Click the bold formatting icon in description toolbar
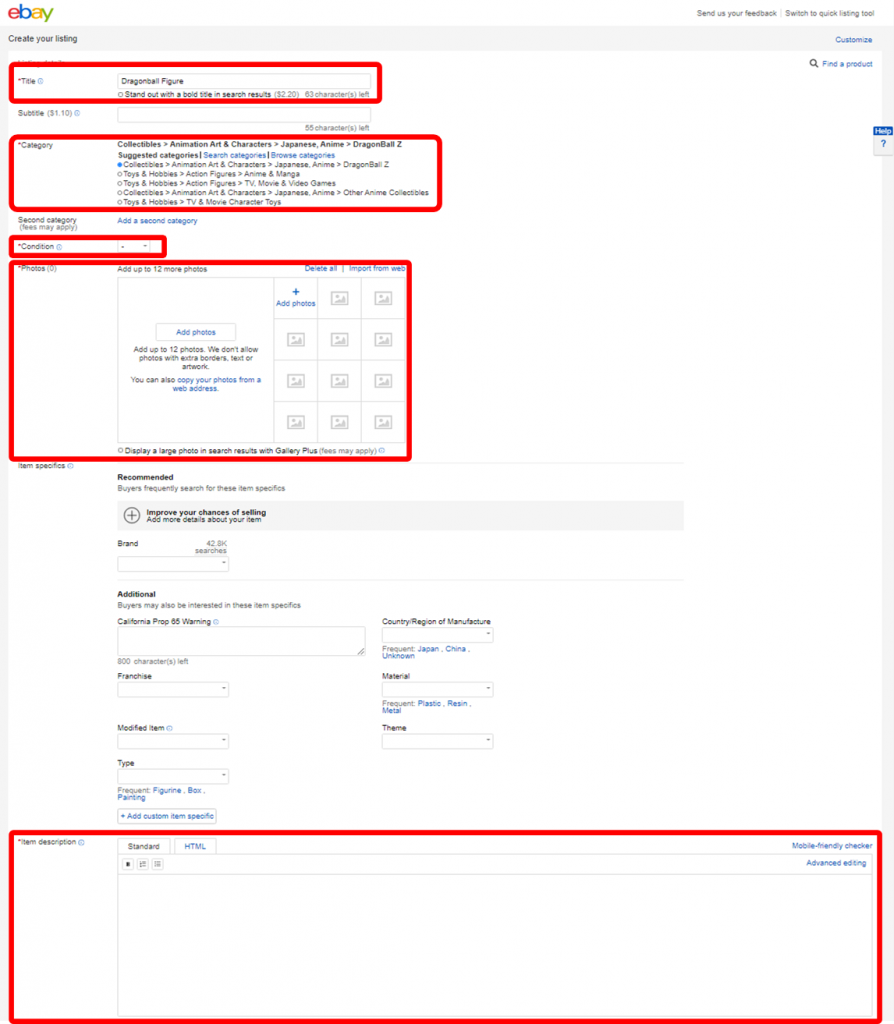Viewport: 894px width, 1024px height. point(128,864)
